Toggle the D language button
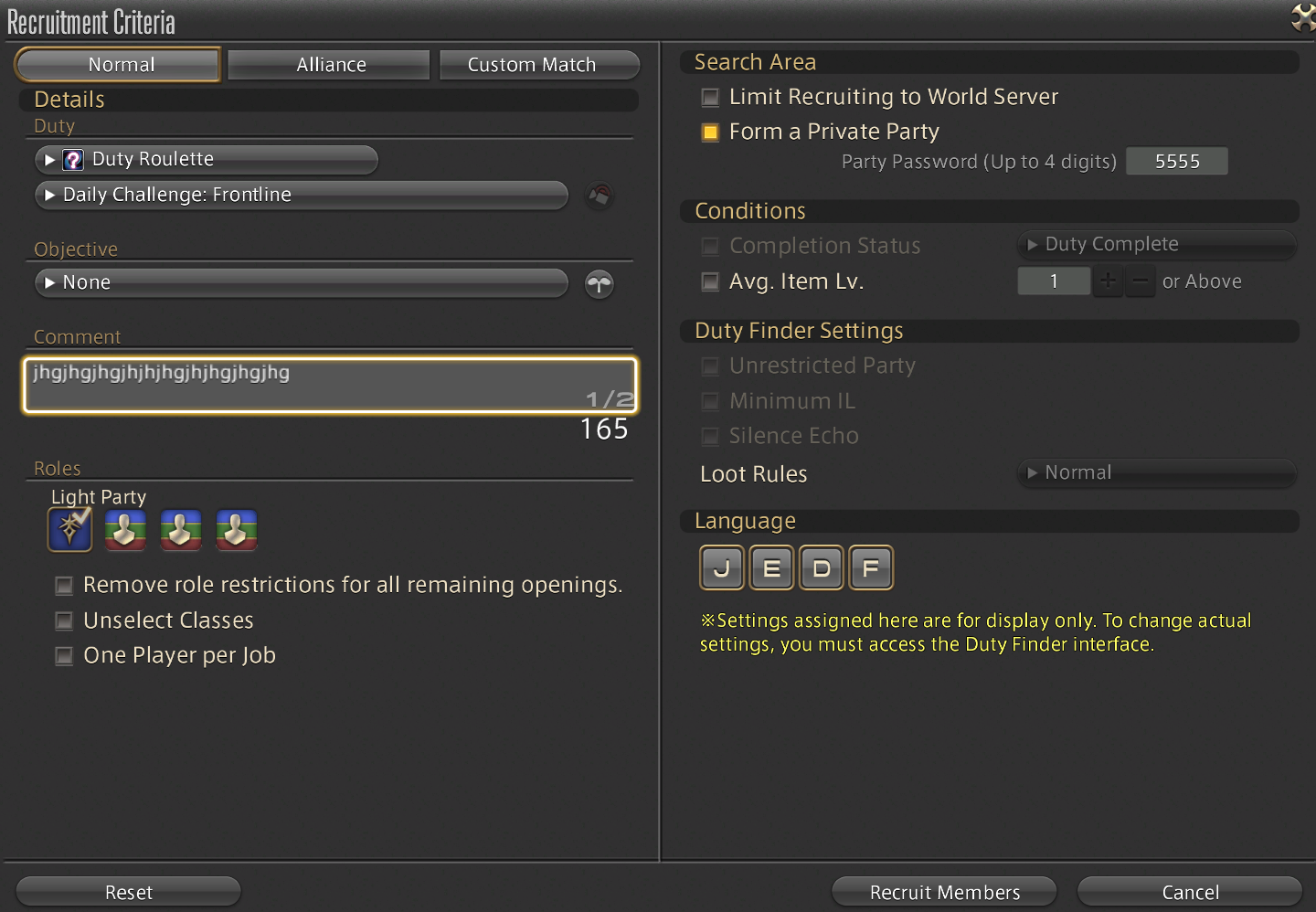 pos(821,568)
